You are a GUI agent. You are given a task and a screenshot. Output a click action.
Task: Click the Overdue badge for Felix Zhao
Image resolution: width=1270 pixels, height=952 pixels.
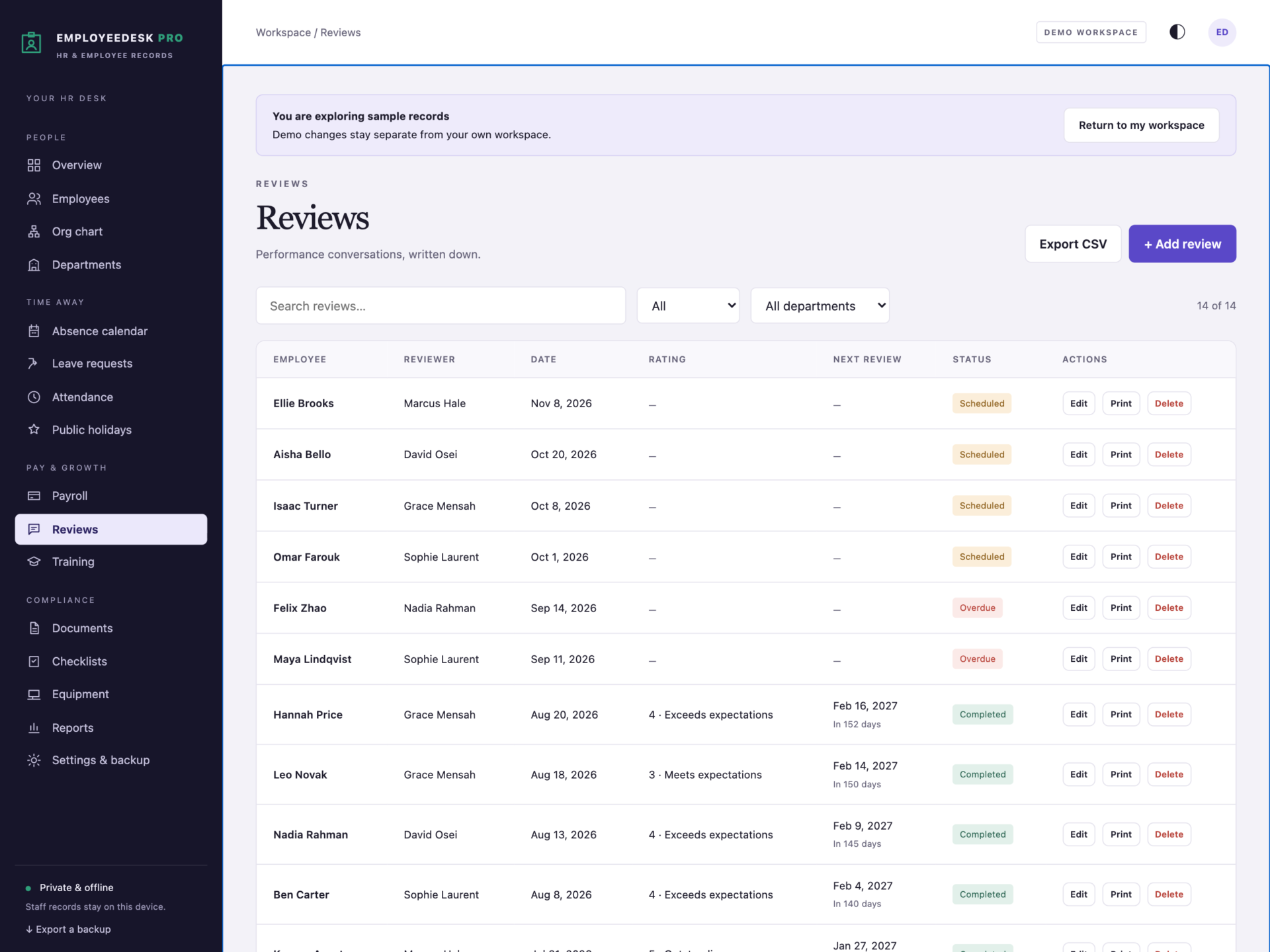tap(977, 608)
